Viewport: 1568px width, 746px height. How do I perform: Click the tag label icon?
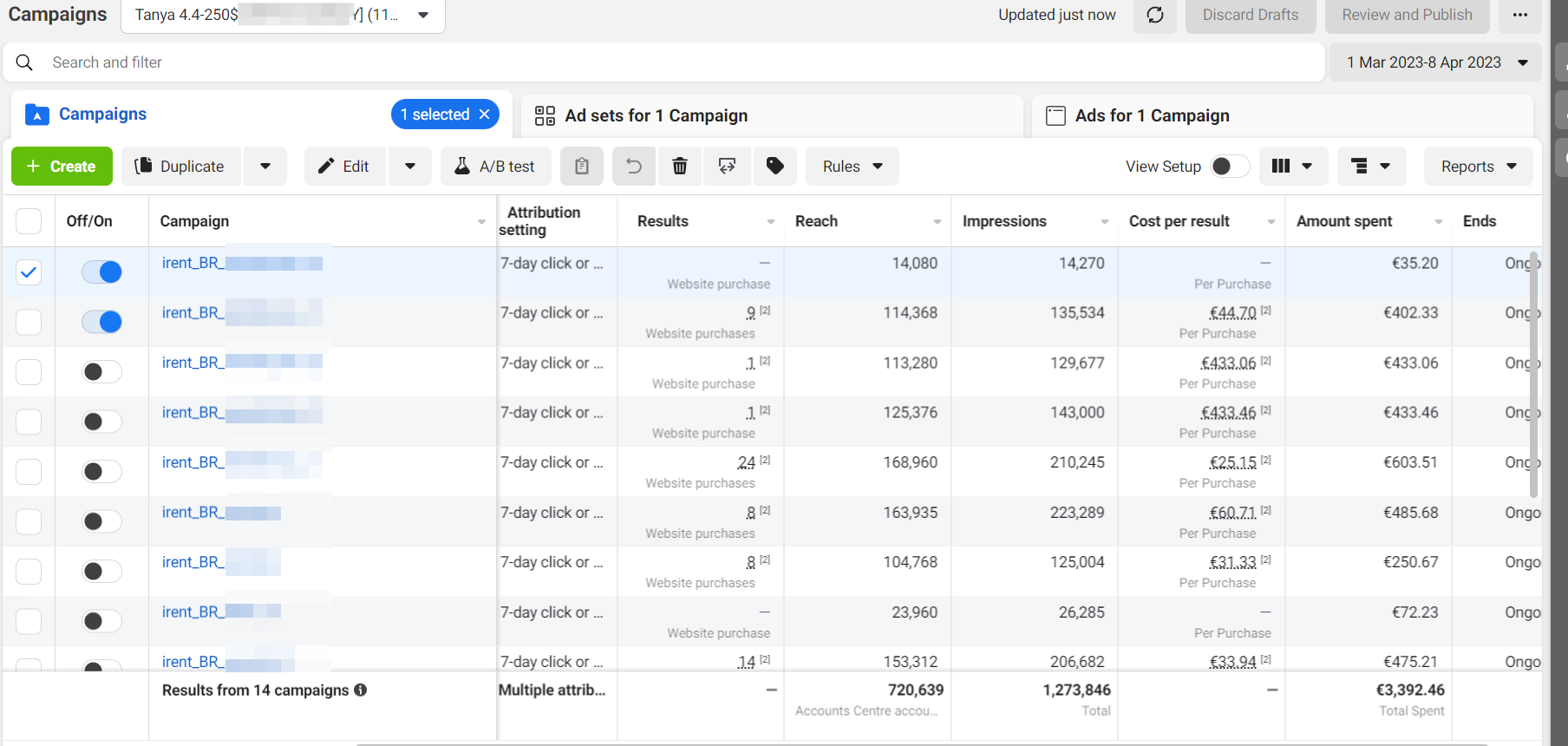775,166
